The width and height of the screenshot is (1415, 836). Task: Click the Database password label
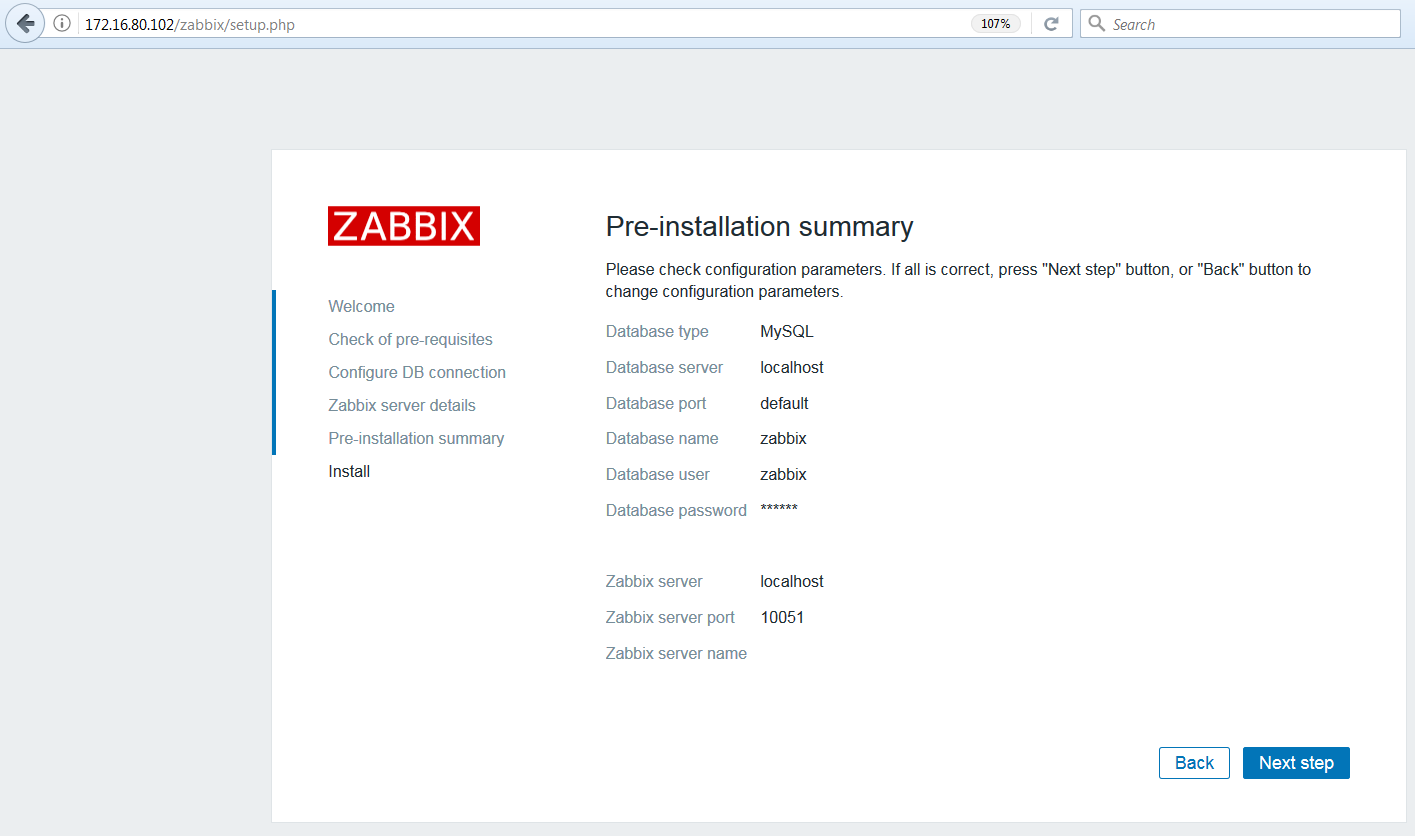pos(676,510)
